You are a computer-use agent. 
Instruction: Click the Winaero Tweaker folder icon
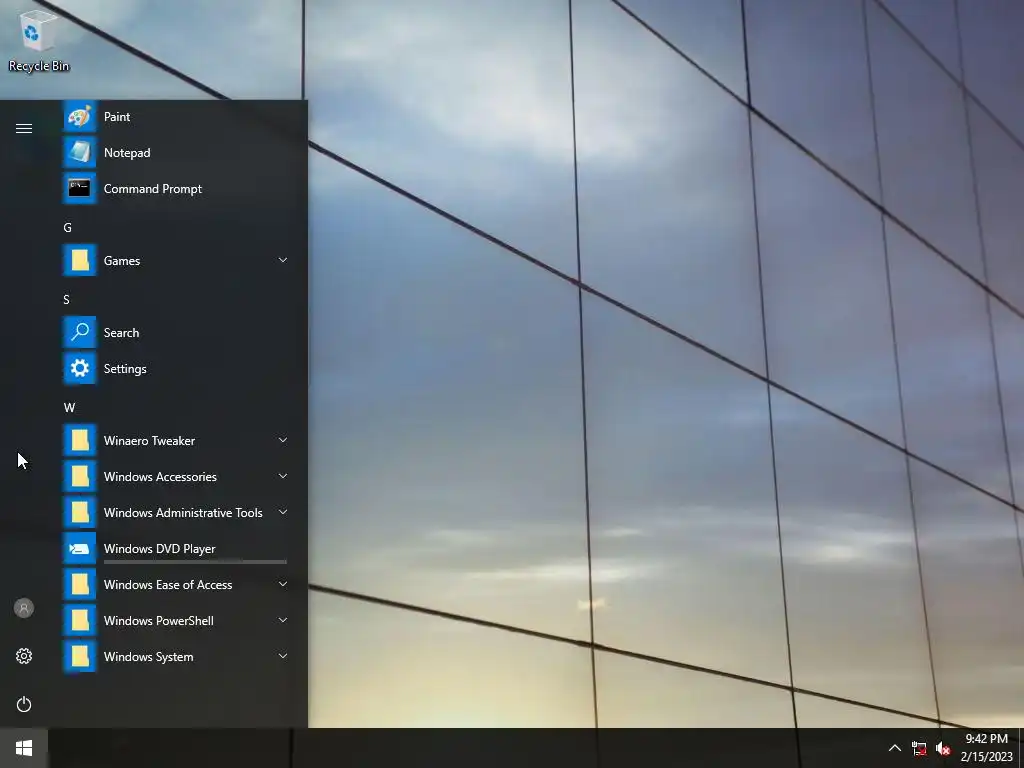click(80, 441)
